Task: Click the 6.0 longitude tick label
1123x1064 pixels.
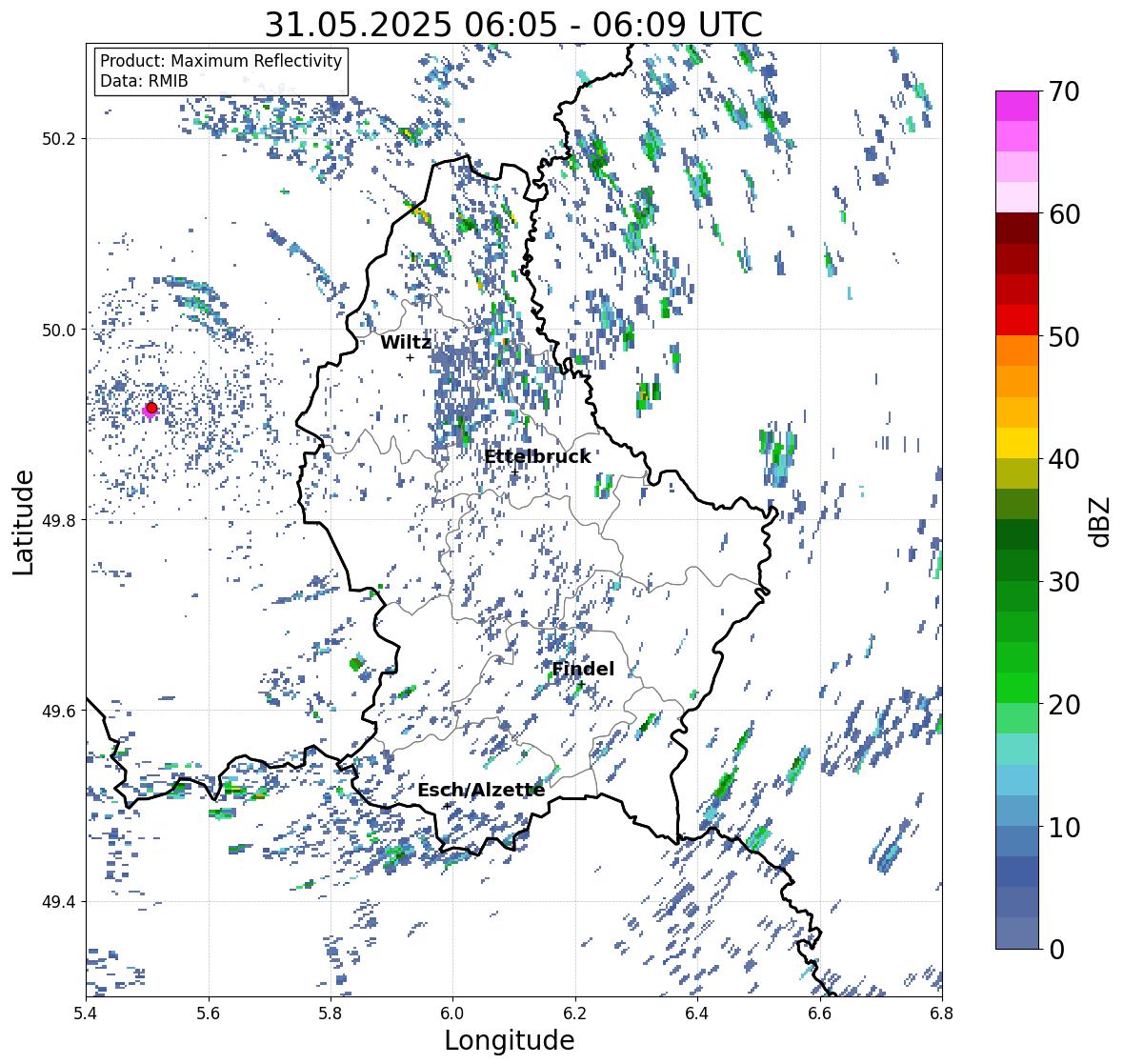Action: (x=452, y=1014)
